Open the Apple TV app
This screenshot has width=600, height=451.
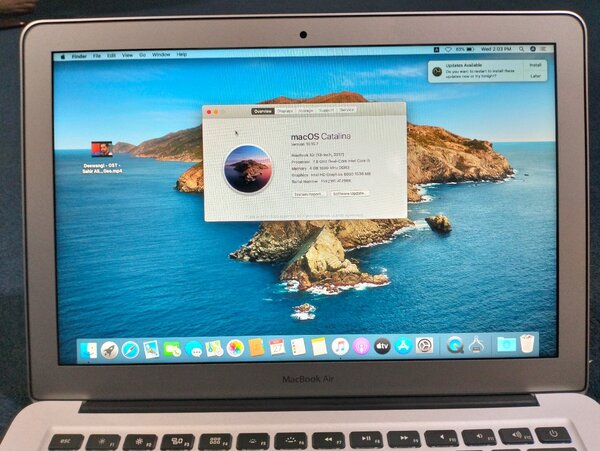pyautogui.click(x=382, y=346)
